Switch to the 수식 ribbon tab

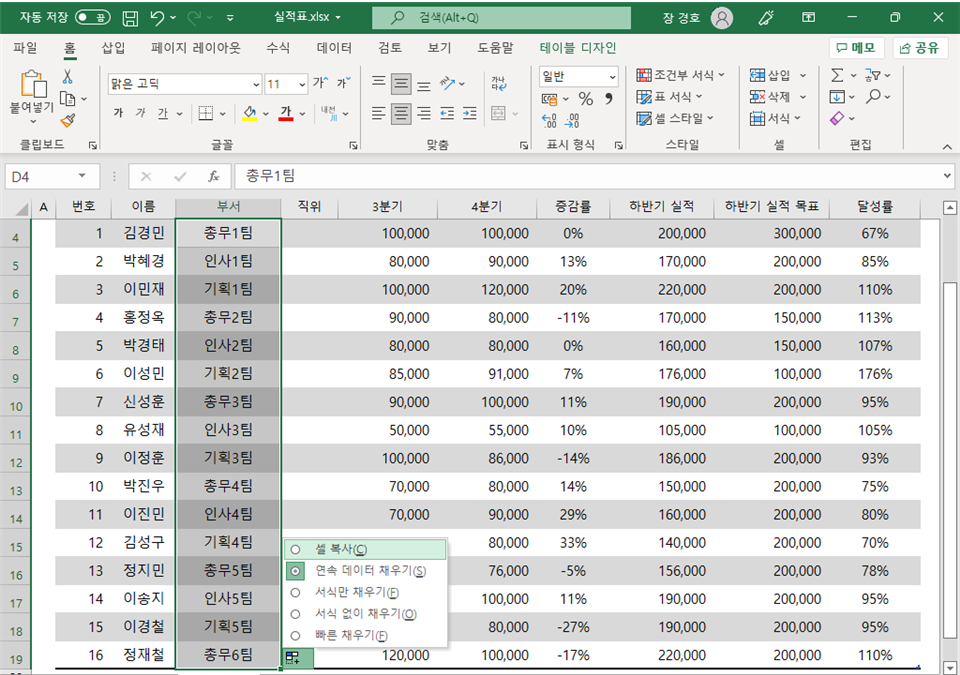pos(278,48)
